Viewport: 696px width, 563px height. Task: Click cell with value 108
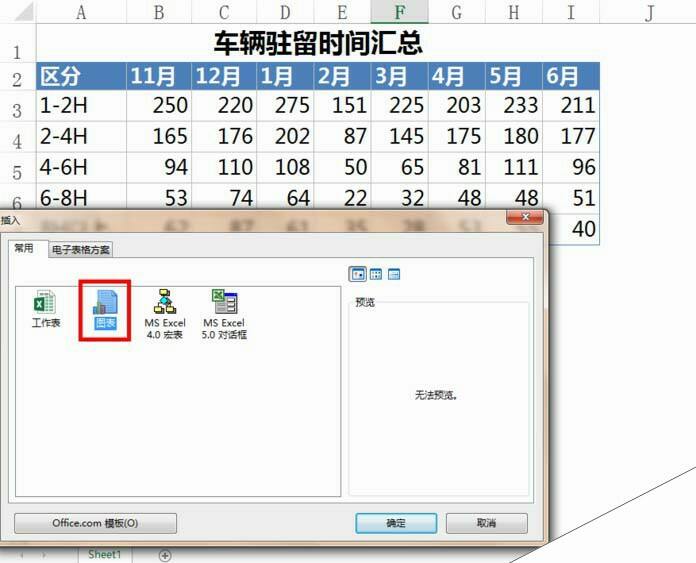click(285, 168)
